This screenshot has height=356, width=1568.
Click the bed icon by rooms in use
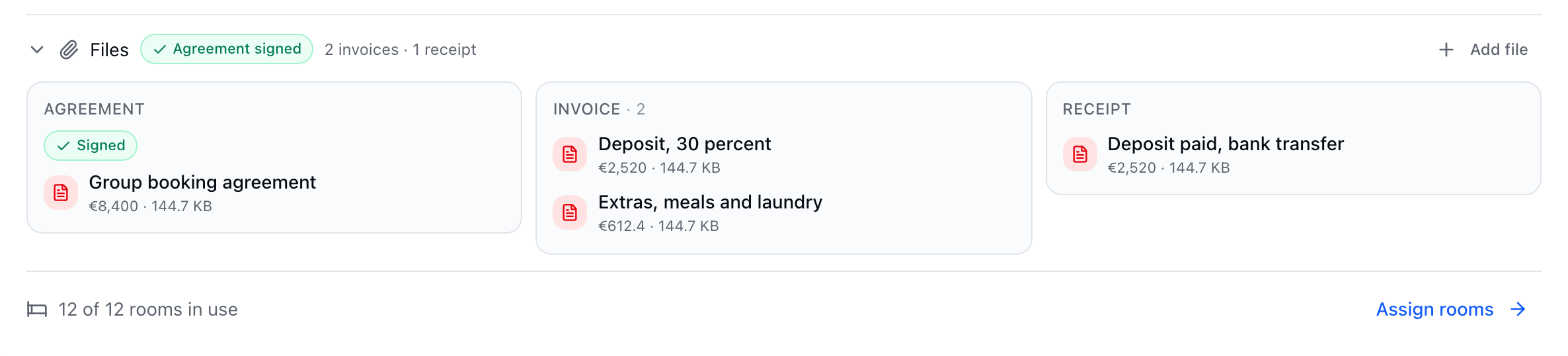(37, 309)
